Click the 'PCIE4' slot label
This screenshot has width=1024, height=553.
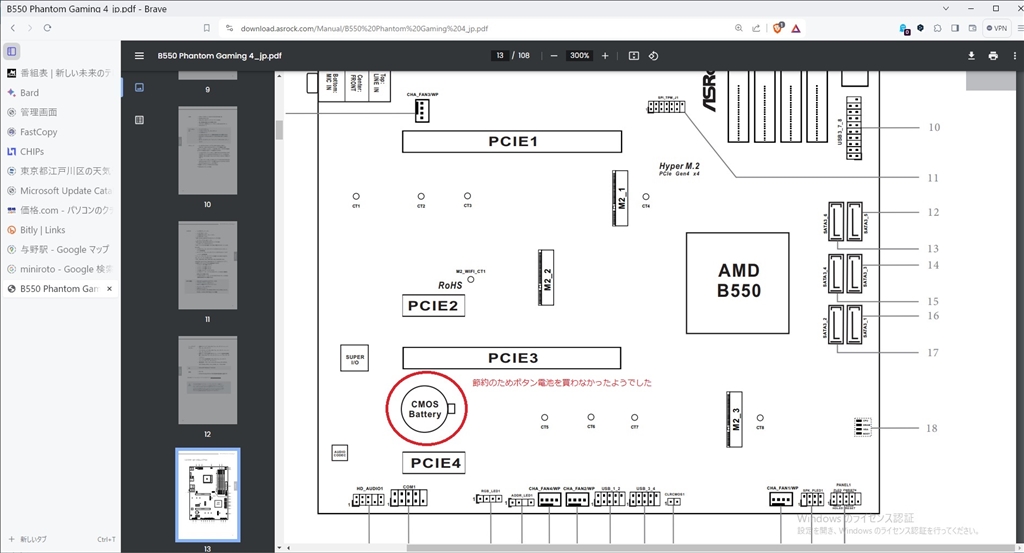(436, 463)
